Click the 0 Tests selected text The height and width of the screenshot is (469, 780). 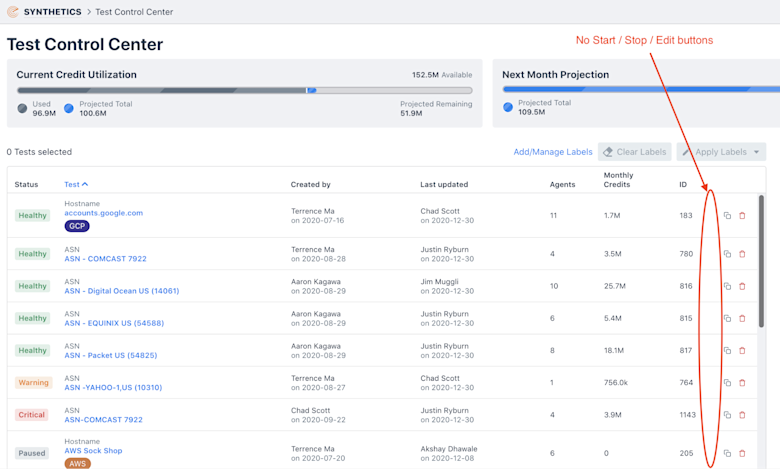(39, 152)
